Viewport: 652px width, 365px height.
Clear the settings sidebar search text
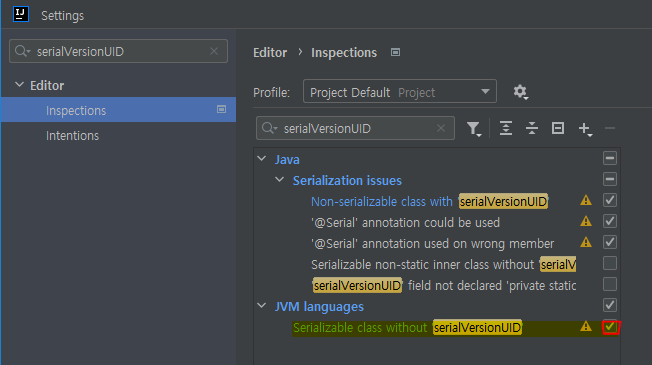(214, 51)
